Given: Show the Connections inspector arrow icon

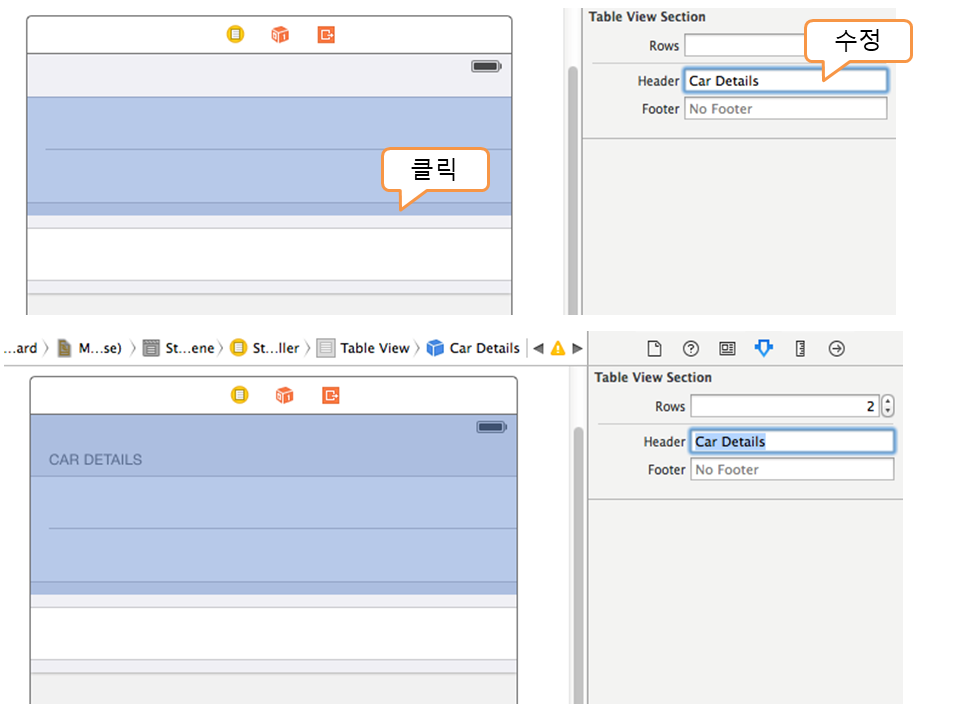Looking at the screenshot, I should coord(837,348).
